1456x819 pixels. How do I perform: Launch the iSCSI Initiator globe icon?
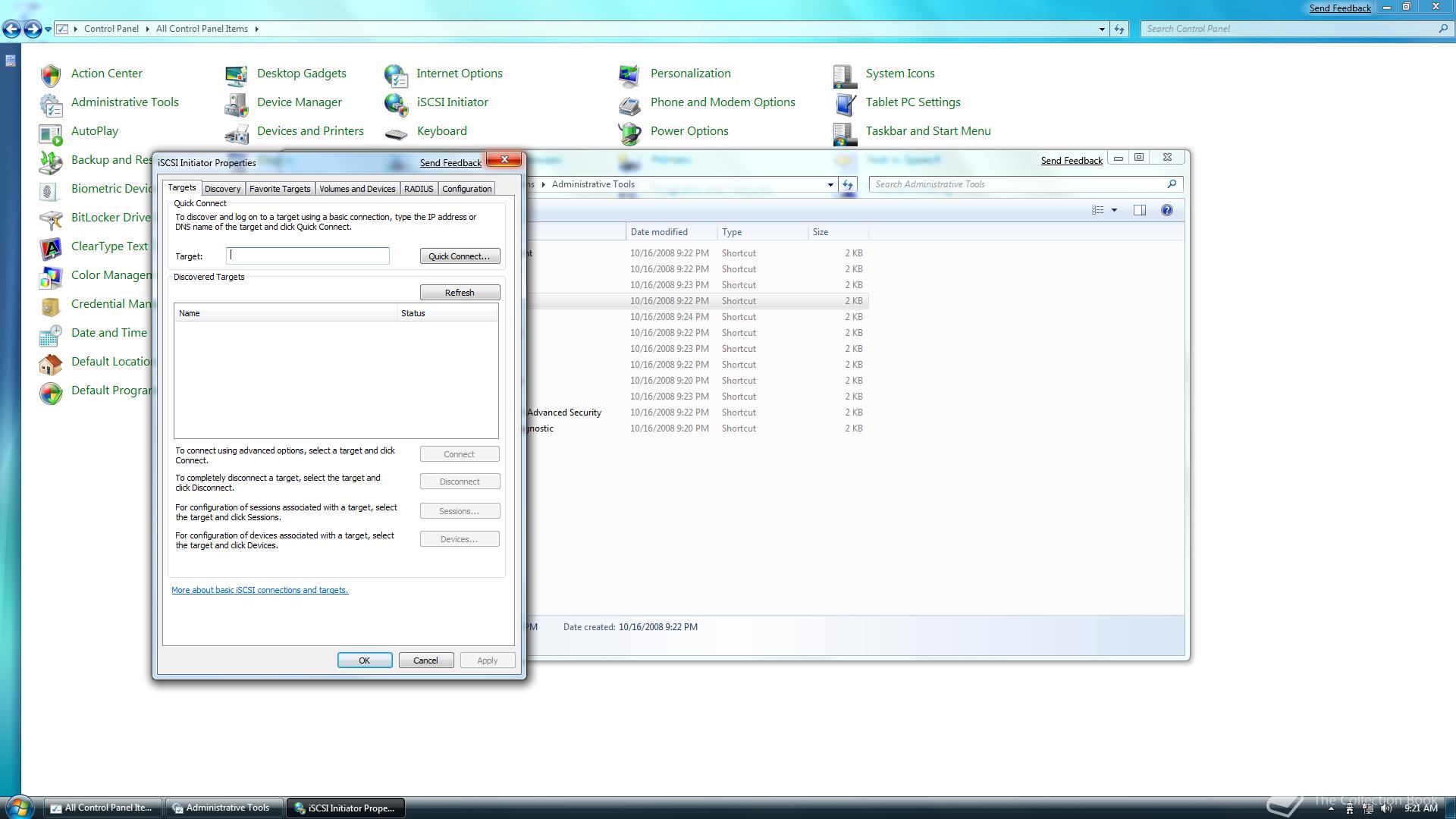tap(396, 103)
